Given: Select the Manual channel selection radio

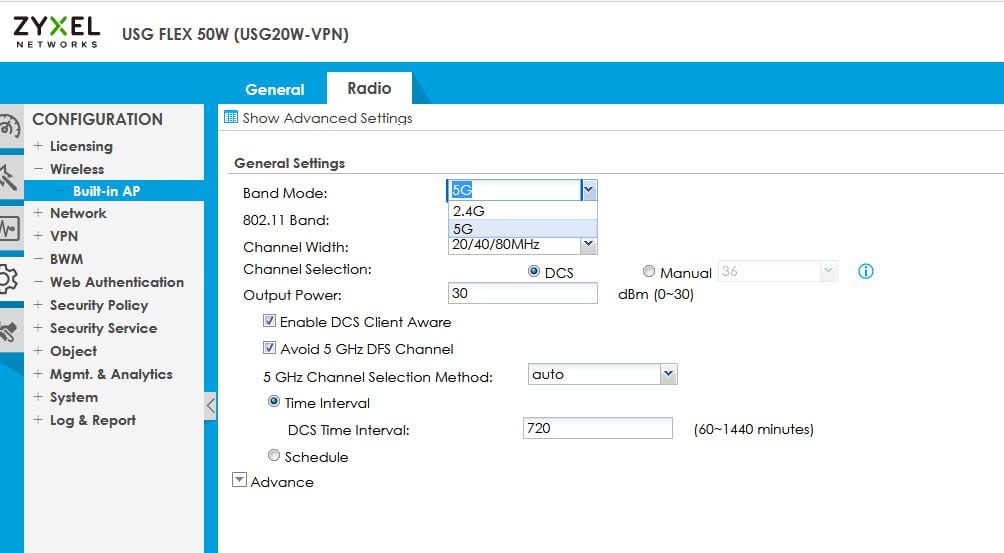Looking at the screenshot, I should pyautogui.click(x=649, y=272).
